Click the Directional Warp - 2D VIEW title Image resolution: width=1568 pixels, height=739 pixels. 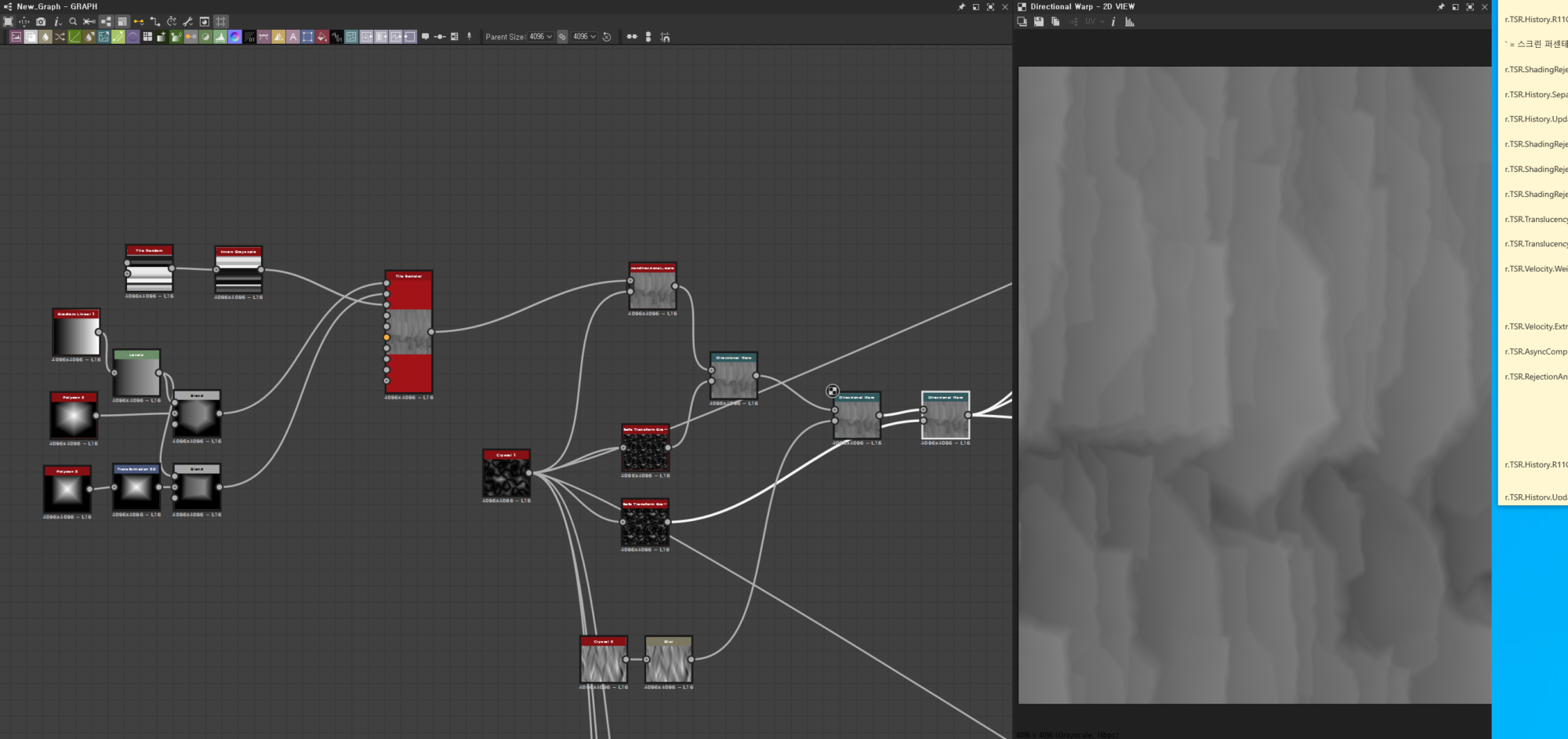pos(1082,6)
